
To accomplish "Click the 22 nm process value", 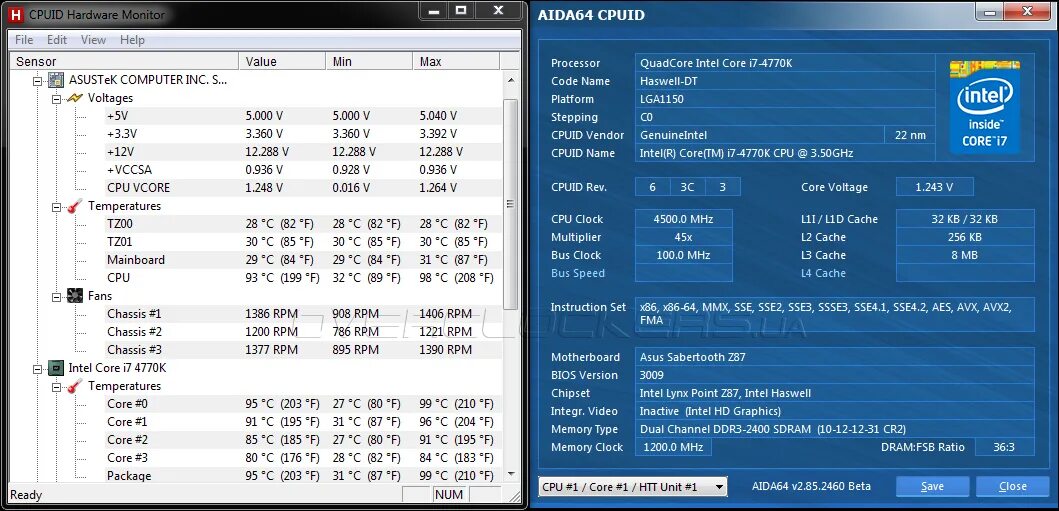I will coord(910,135).
